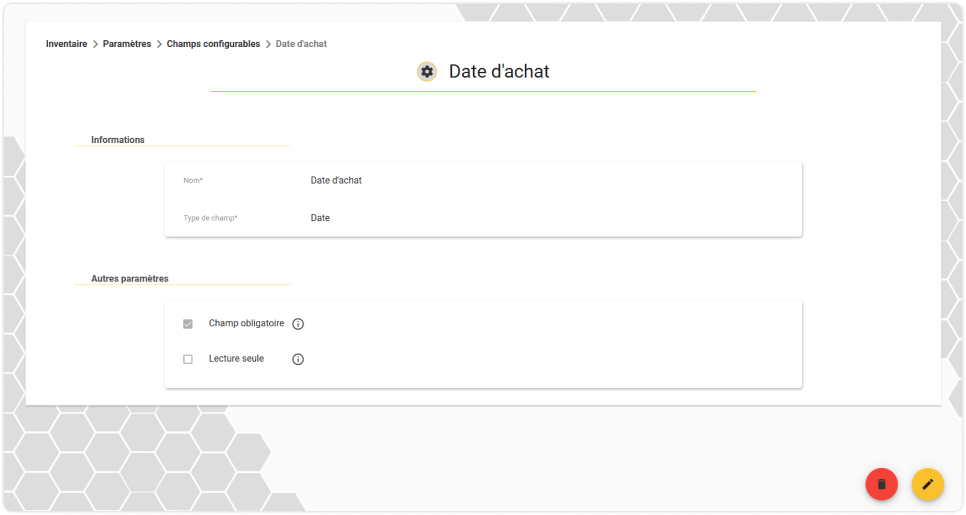Click chevron after Champs configurables
The image size is (966, 515).
268,44
